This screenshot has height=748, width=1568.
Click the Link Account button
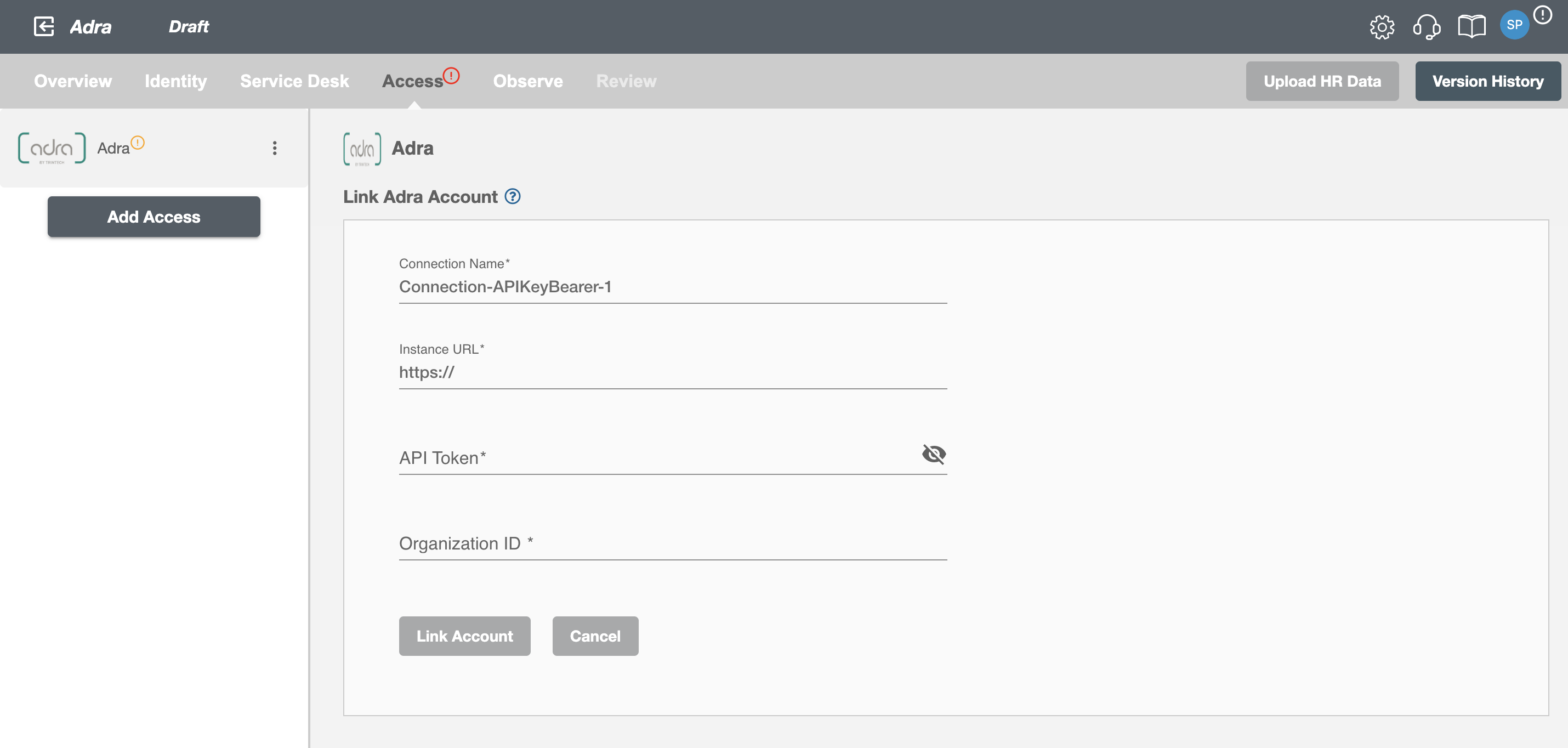465,636
